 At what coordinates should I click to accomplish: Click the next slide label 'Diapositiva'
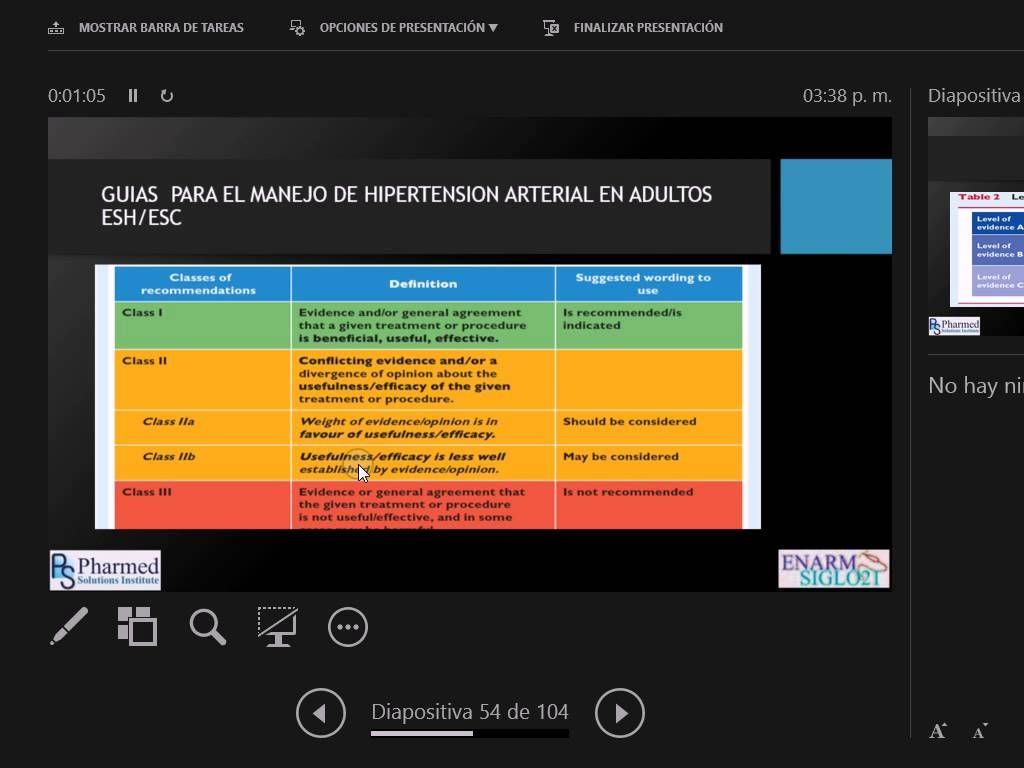(974, 96)
